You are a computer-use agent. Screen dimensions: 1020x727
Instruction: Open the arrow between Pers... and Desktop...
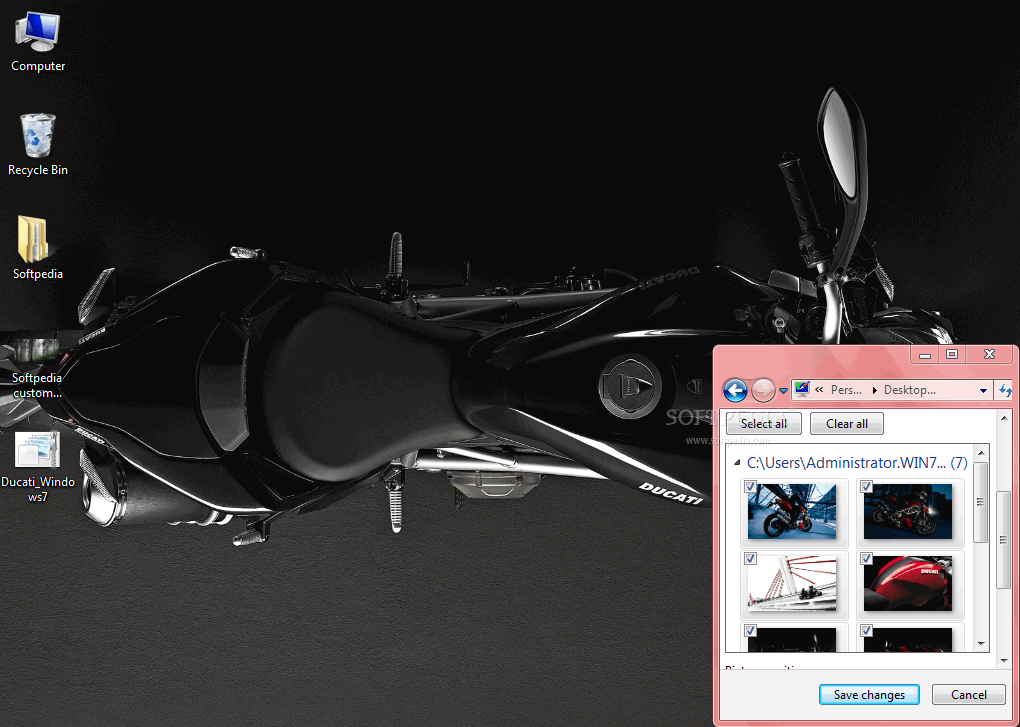[874, 390]
